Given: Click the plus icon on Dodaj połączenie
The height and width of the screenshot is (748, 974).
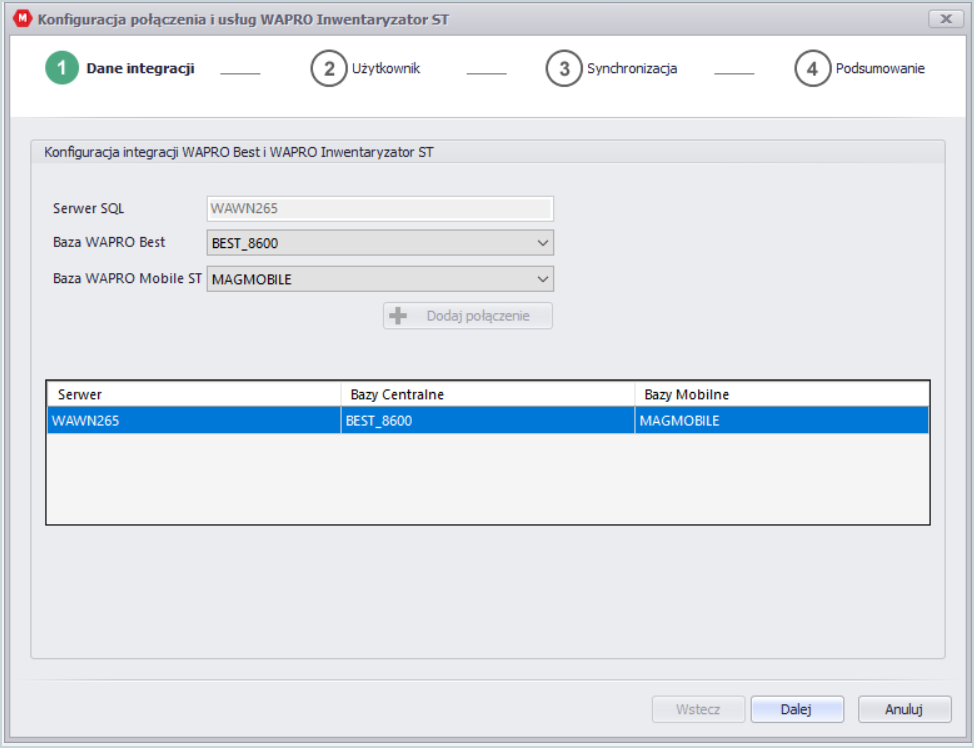Looking at the screenshot, I should pyautogui.click(x=398, y=316).
